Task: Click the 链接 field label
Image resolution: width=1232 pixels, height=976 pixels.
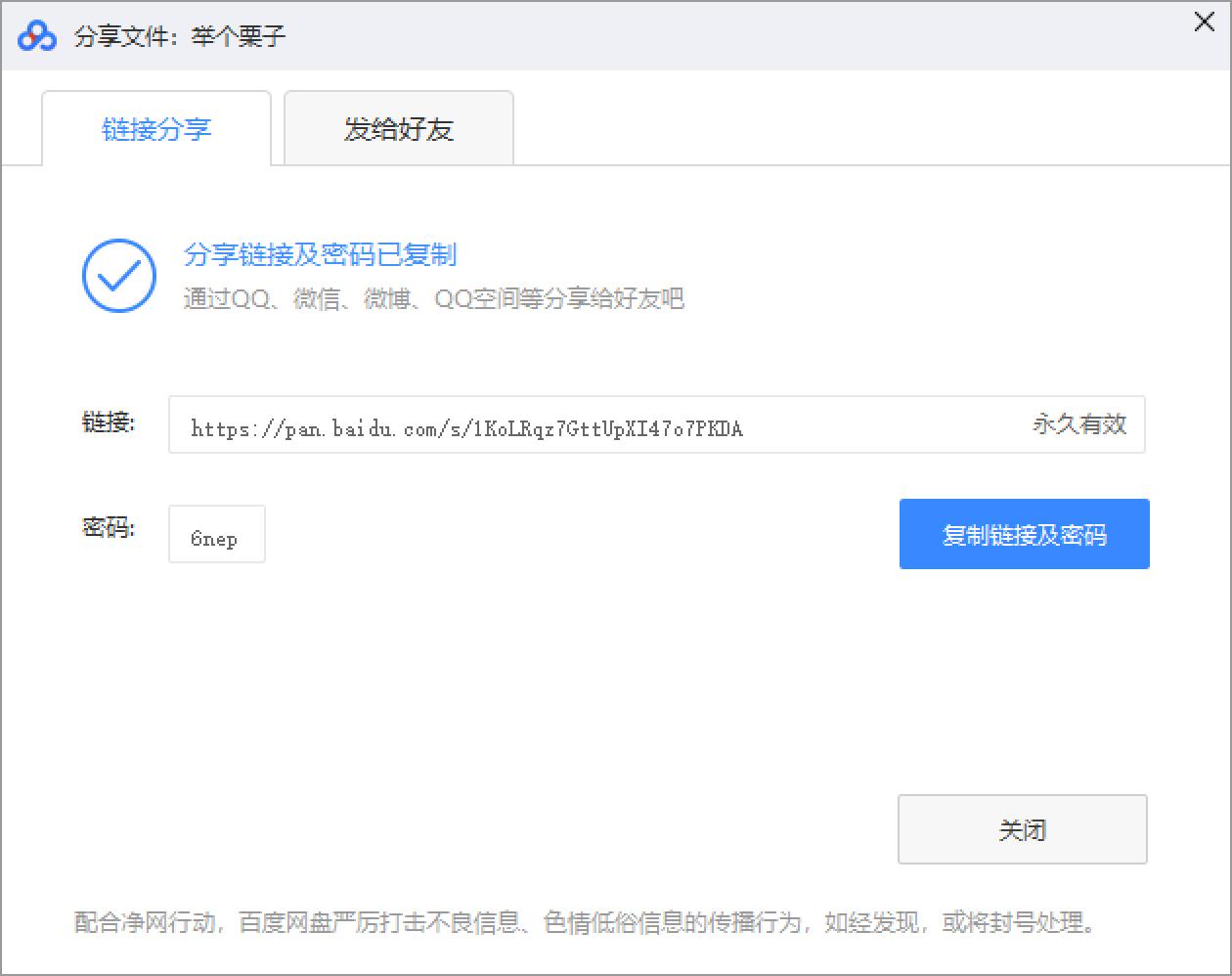Action: point(108,422)
